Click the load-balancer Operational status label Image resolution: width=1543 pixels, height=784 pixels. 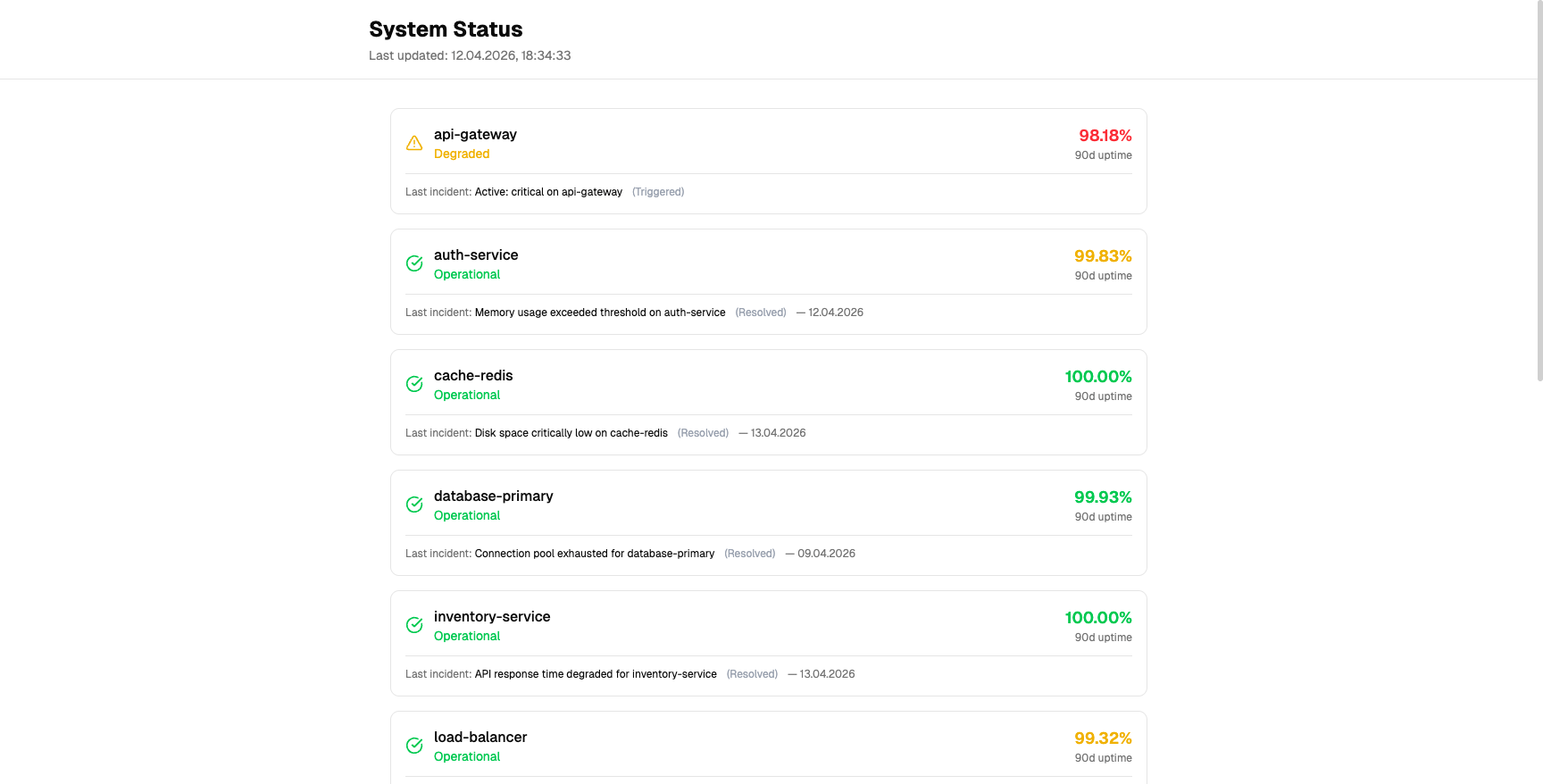pos(467,756)
